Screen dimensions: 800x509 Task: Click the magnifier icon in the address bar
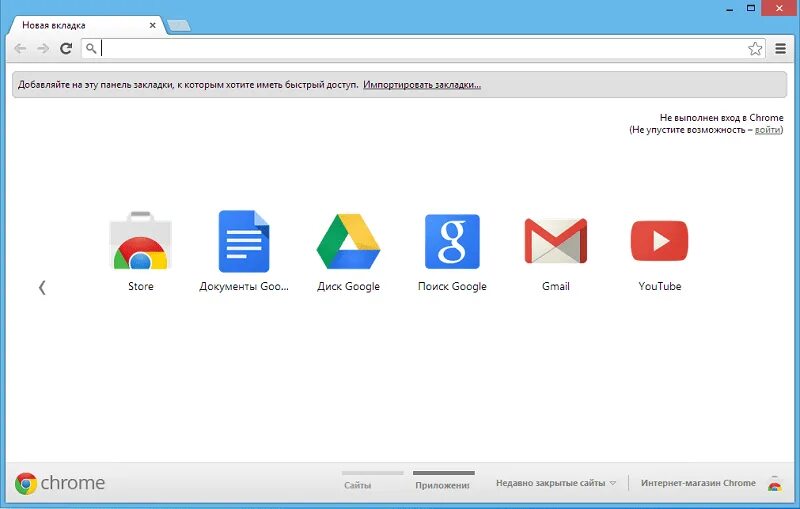[x=91, y=48]
